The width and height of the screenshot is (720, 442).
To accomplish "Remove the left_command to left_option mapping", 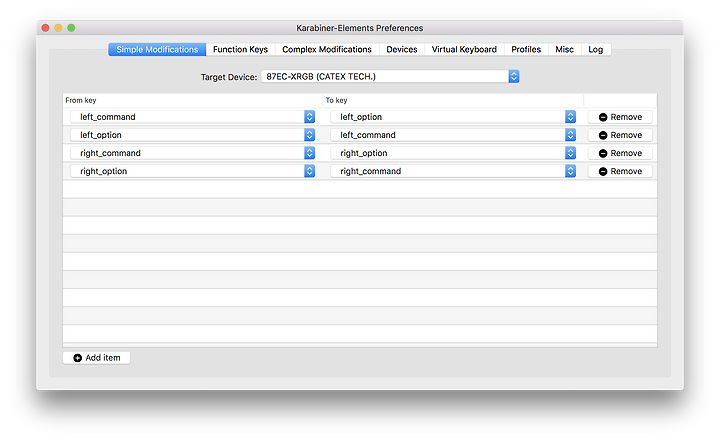I will pos(620,117).
